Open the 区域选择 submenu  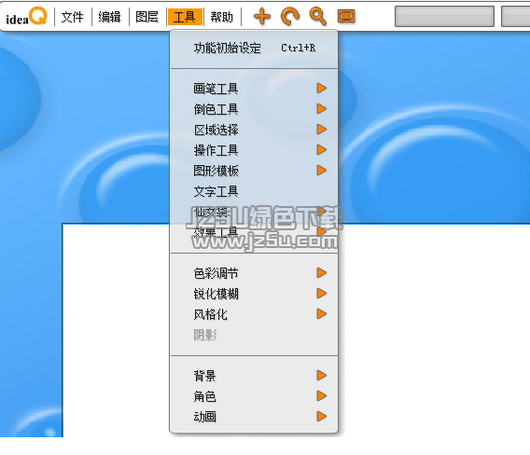(x=216, y=130)
